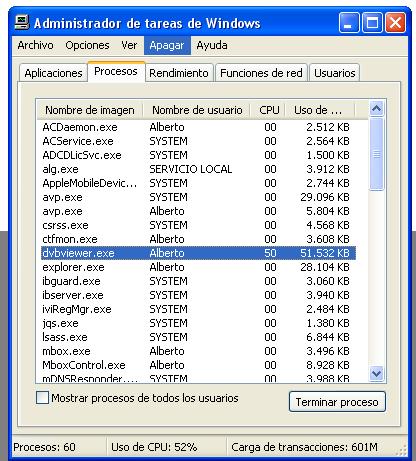Maximize the Task Manager window
Viewport: 416px width, 461px height.
(x=372, y=23)
